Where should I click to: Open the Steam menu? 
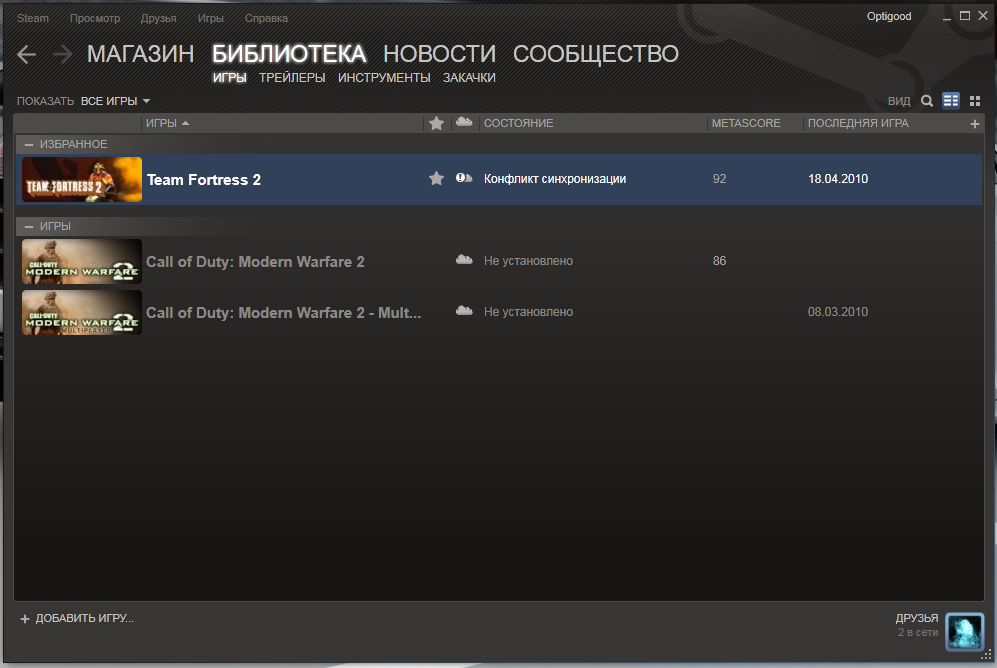pyautogui.click(x=32, y=18)
